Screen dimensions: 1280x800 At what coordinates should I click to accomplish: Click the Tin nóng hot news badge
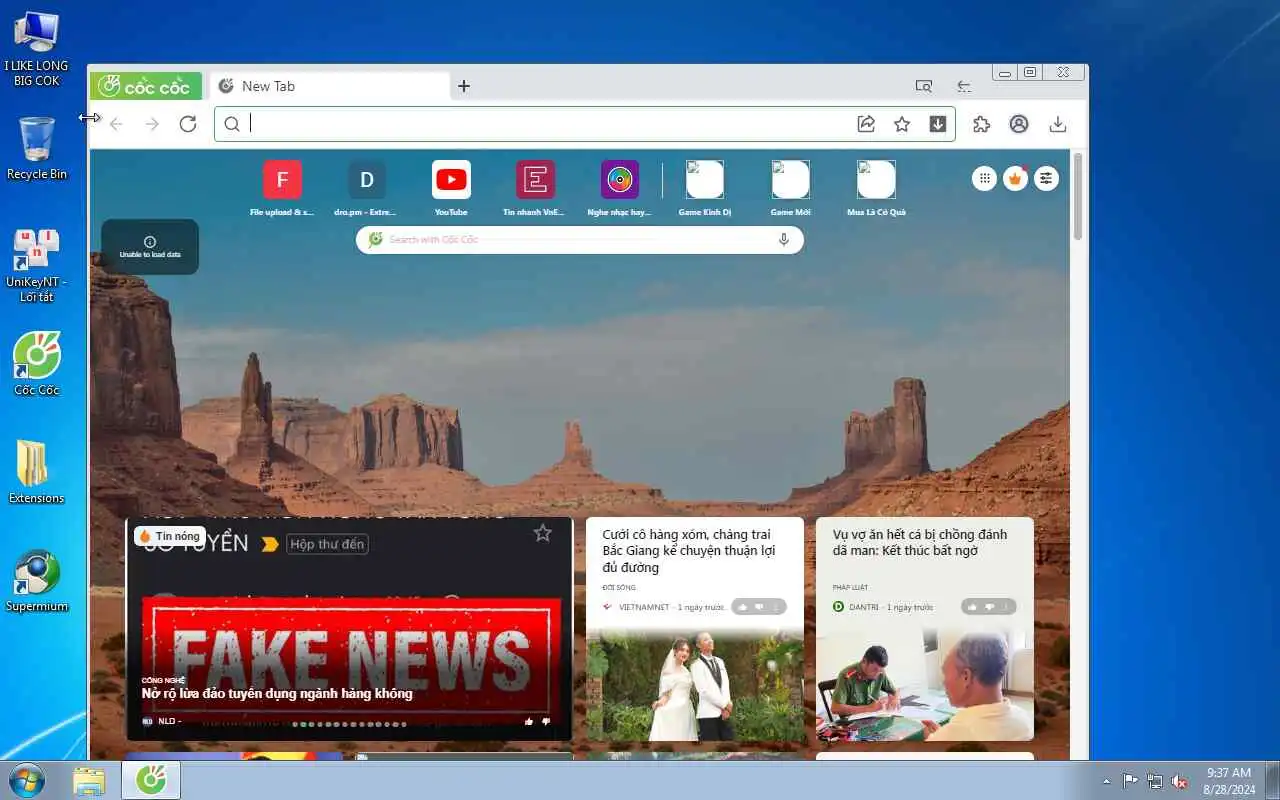170,536
